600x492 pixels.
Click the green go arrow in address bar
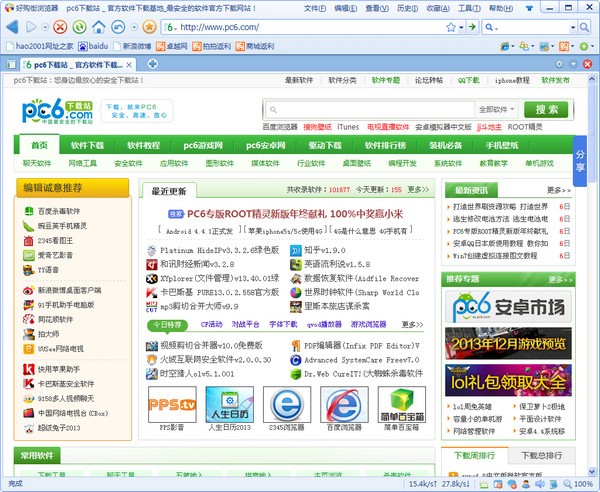472,27
